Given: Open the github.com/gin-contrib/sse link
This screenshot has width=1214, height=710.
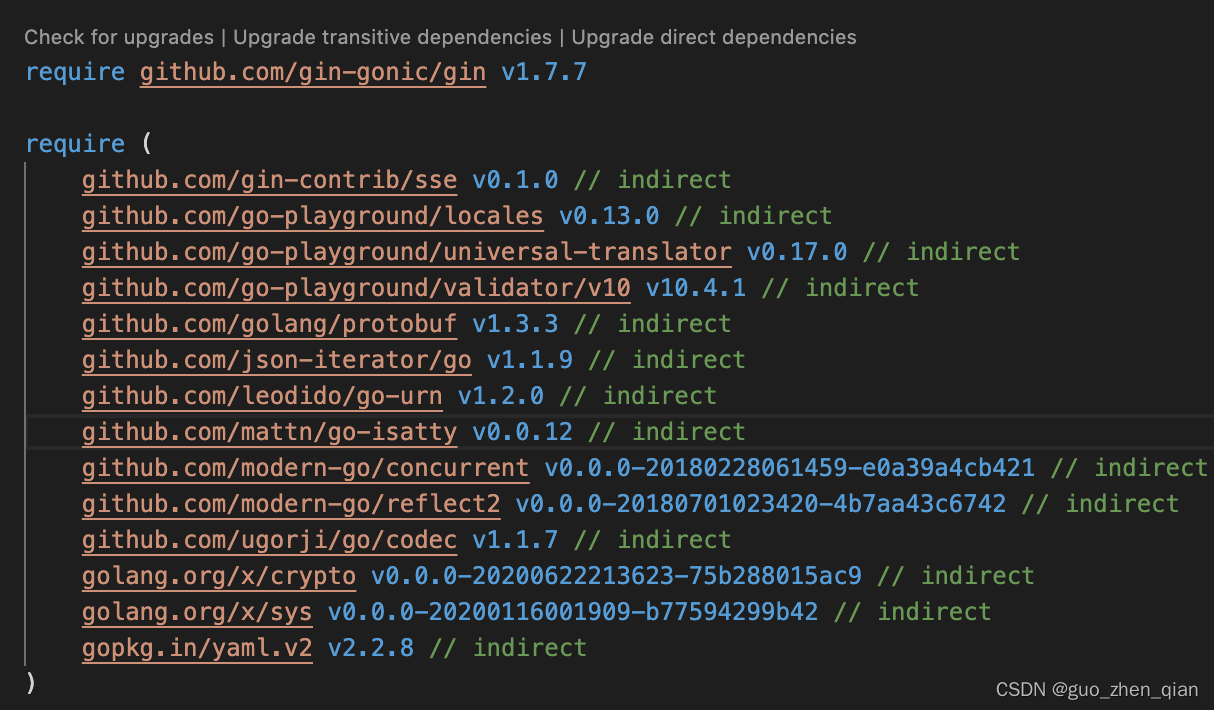Looking at the screenshot, I should pos(268,180).
